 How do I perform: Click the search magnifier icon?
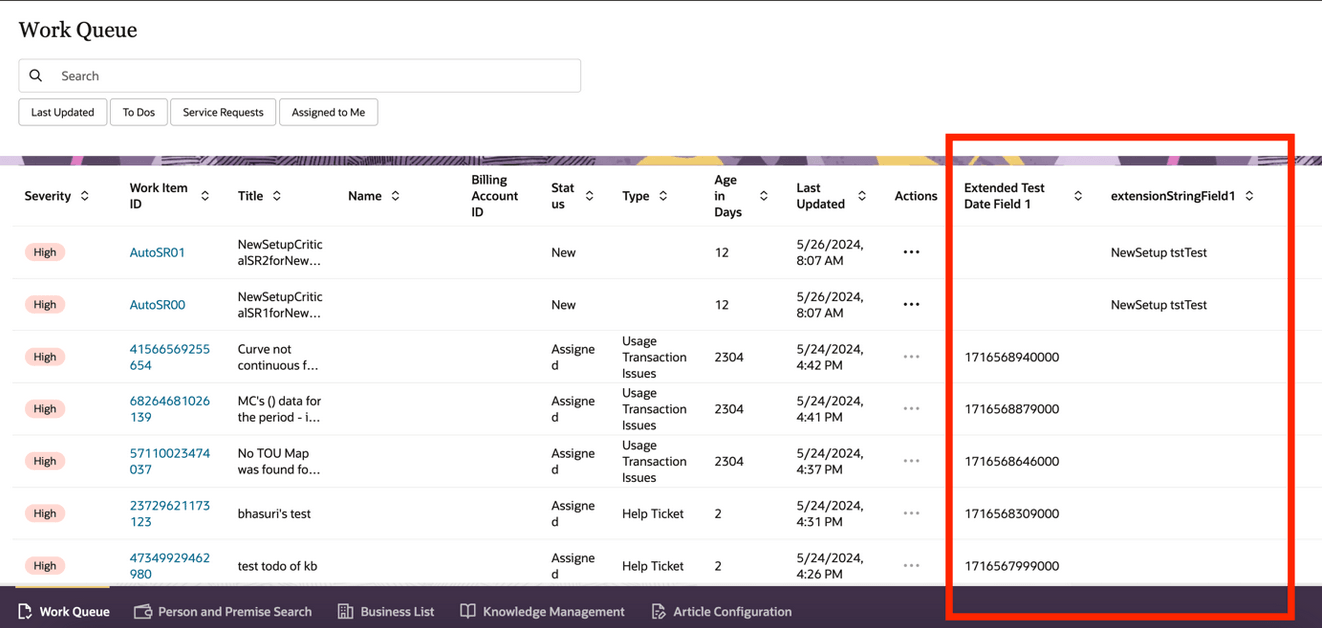36,75
